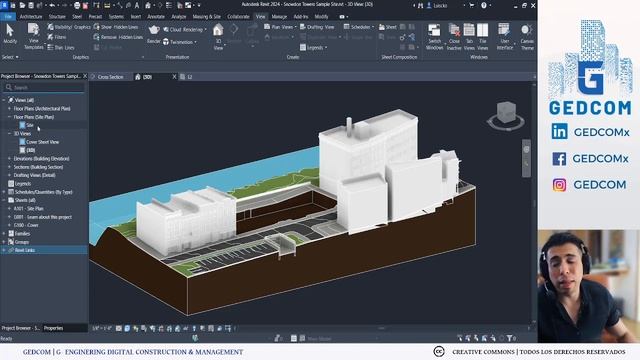Click Tile Views
The image size is (640, 360).
click(x=482, y=37)
